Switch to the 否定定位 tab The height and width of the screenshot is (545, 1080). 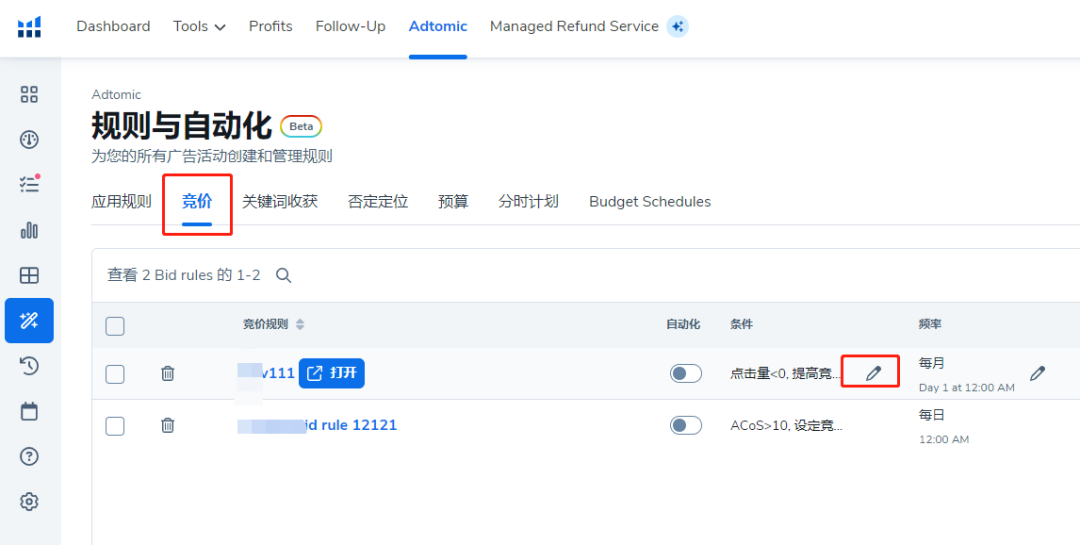[378, 202]
